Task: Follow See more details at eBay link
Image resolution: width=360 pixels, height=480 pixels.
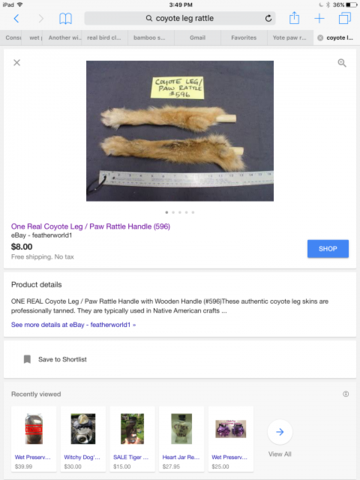Action: tap(73, 325)
